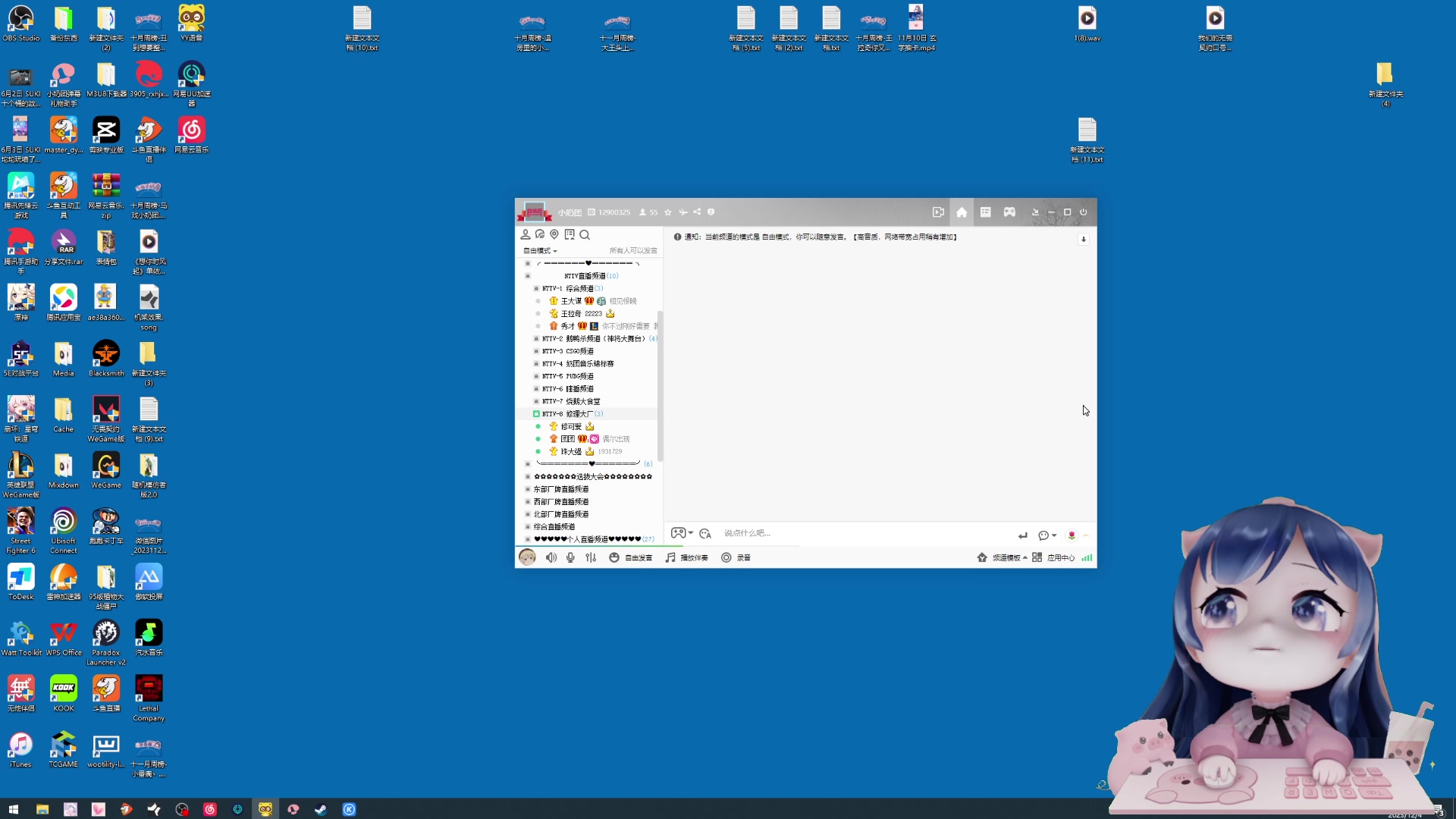Click the favorite star icon in channel header

(667, 212)
